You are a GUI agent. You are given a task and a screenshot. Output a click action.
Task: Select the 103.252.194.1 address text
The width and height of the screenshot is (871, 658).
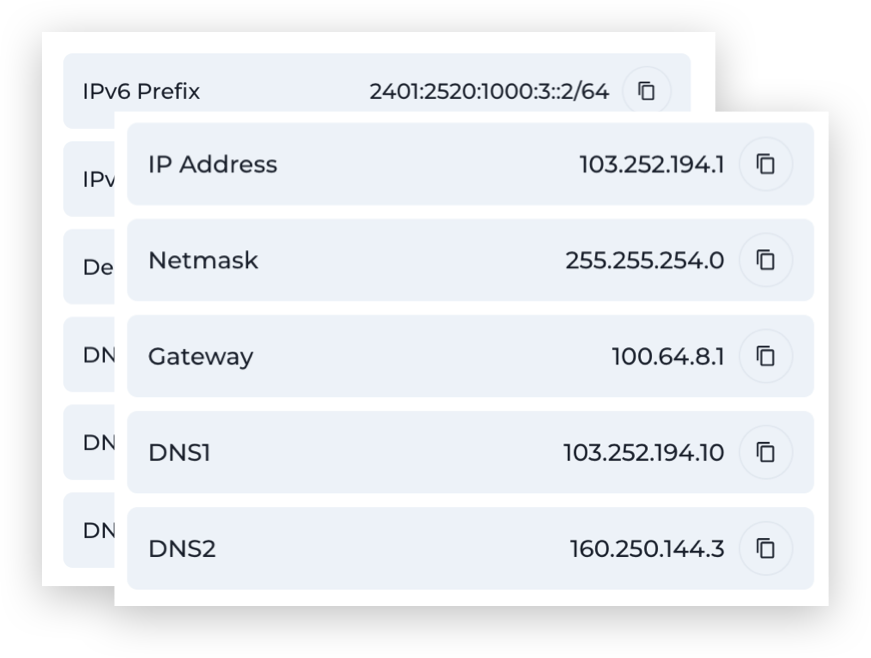[x=651, y=164]
